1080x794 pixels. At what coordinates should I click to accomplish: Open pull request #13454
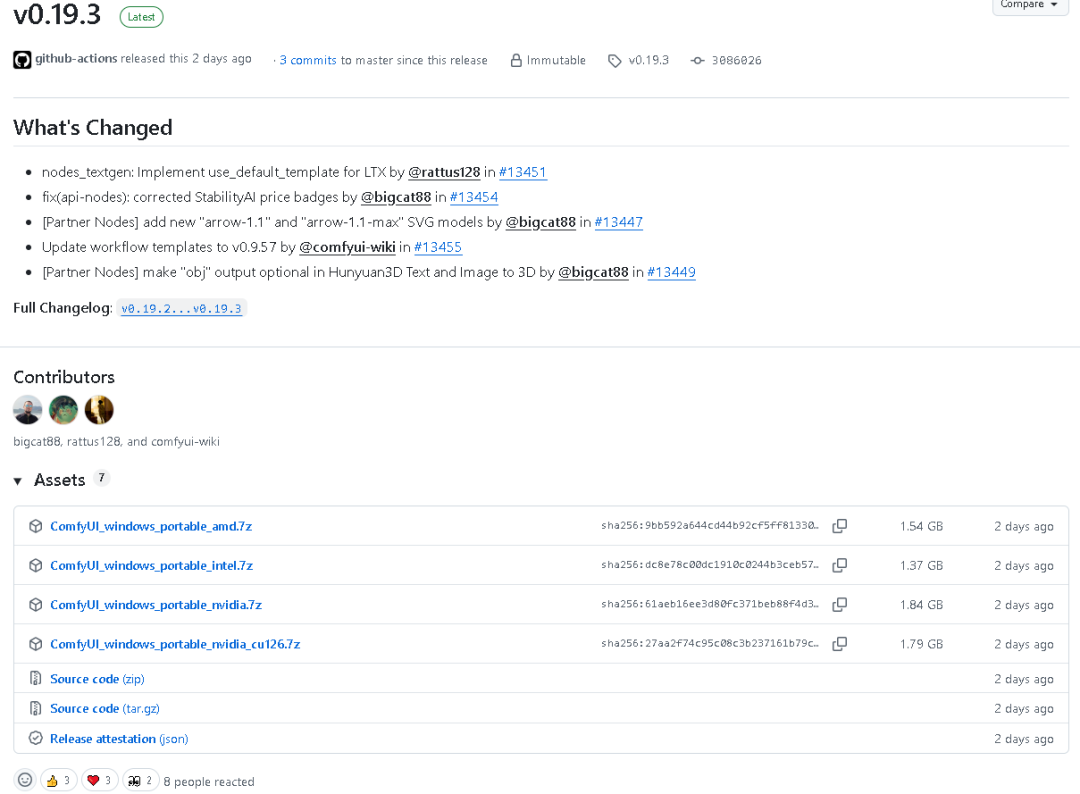coord(474,197)
